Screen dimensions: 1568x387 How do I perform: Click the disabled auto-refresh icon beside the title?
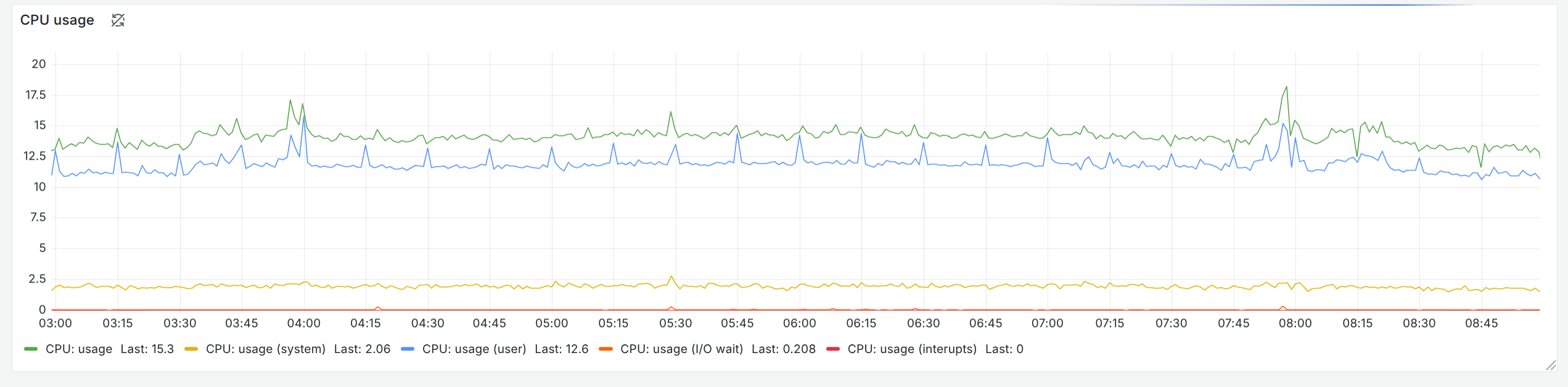click(118, 20)
